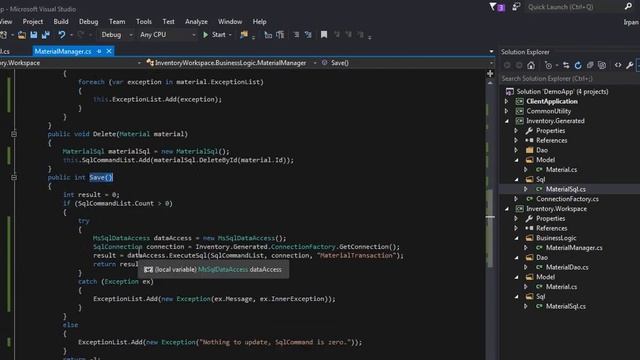The width and height of the screenshot is (640, 360).
Task: Open the Window menu
Action: coord(230,22)
